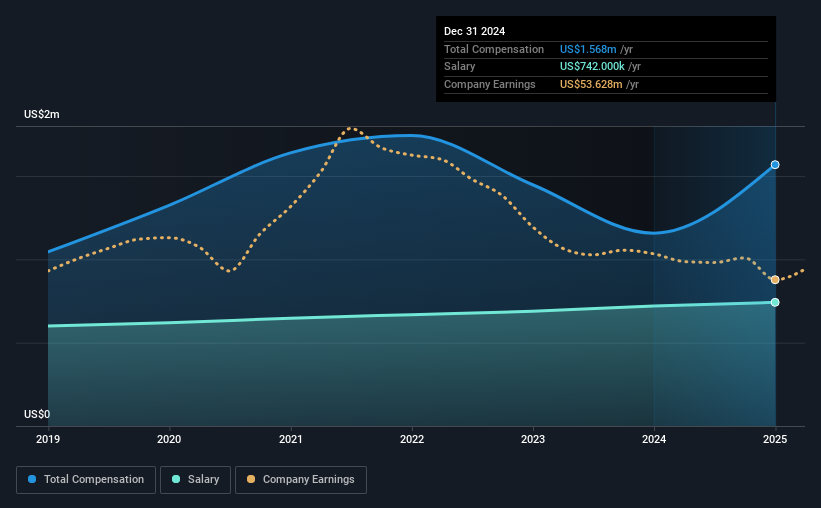This screenshot has width=821, height=508.
Task: Click the 2021 x-axis label
Action: pos(291,439)
